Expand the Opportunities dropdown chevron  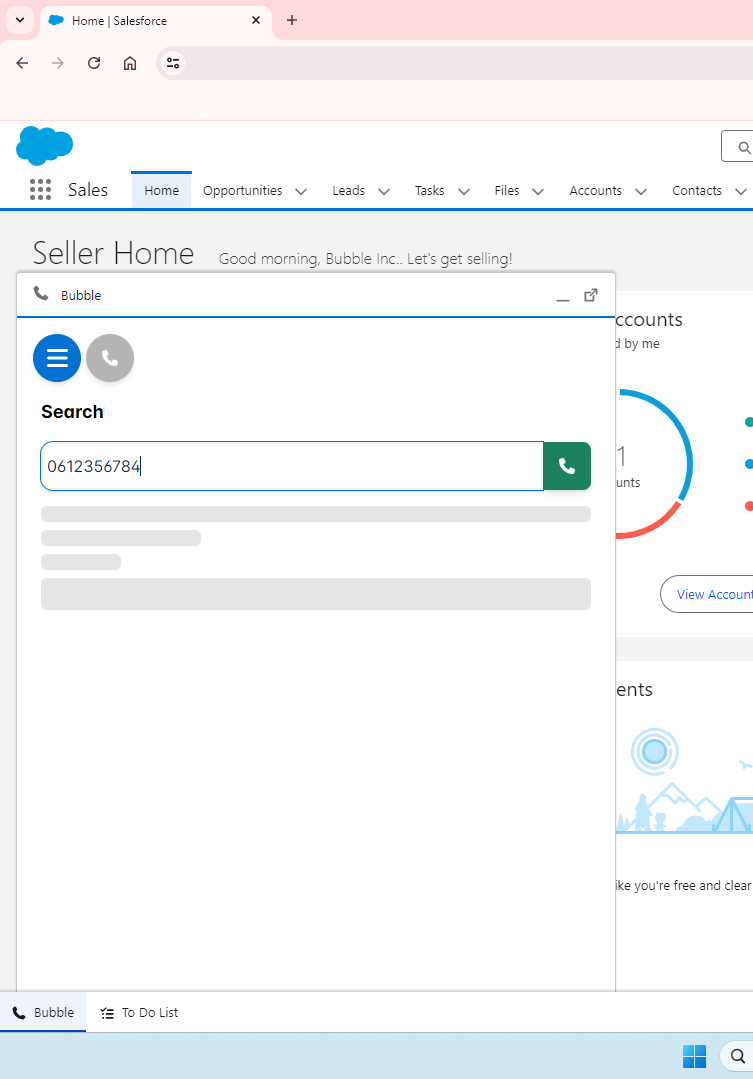(x=300, y=191)
